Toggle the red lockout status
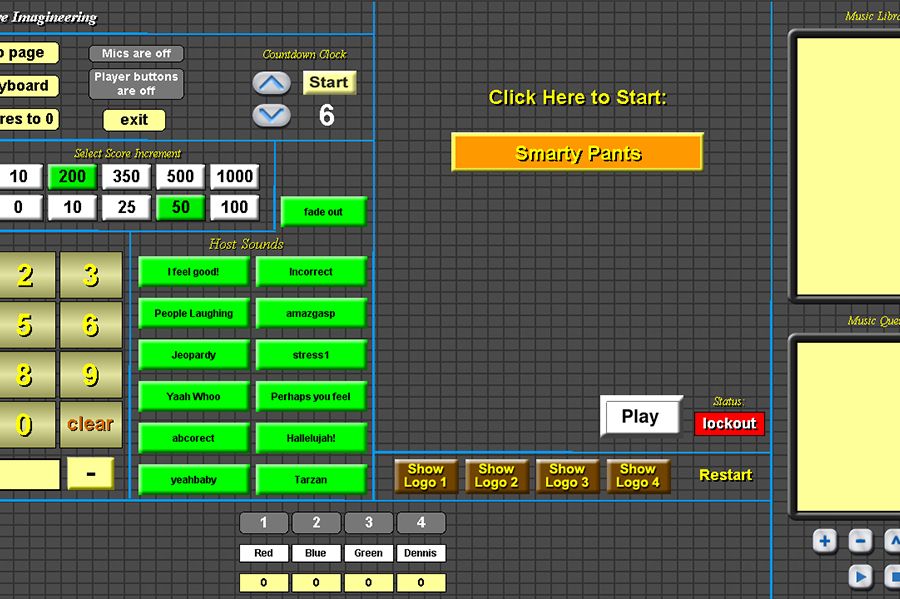 coord(729,423)
